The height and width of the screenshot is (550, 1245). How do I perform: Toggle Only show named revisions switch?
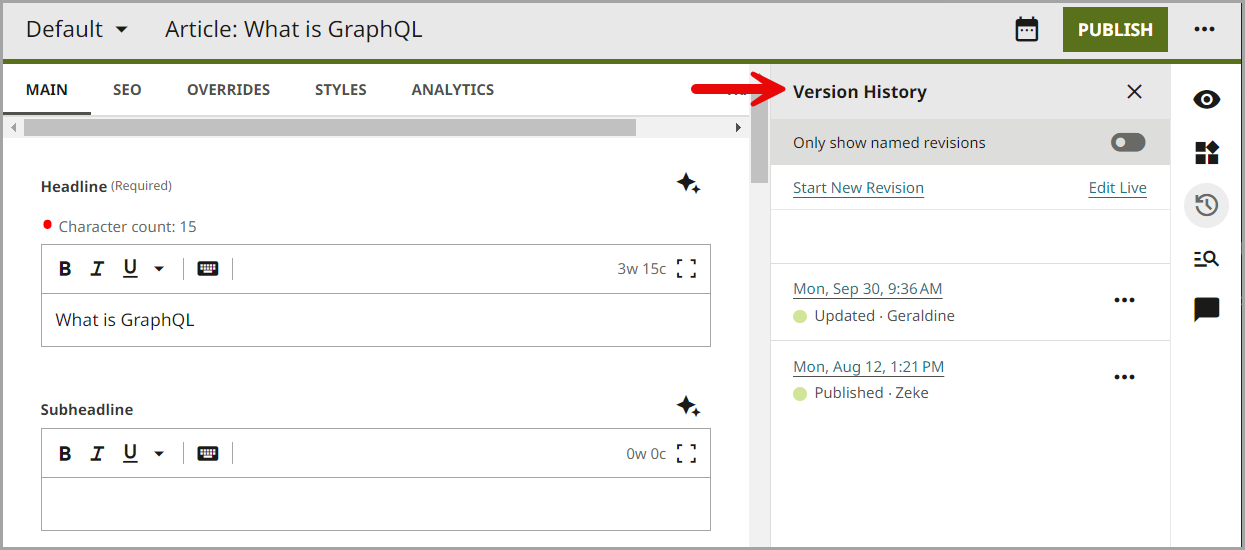pos(1128,143)
